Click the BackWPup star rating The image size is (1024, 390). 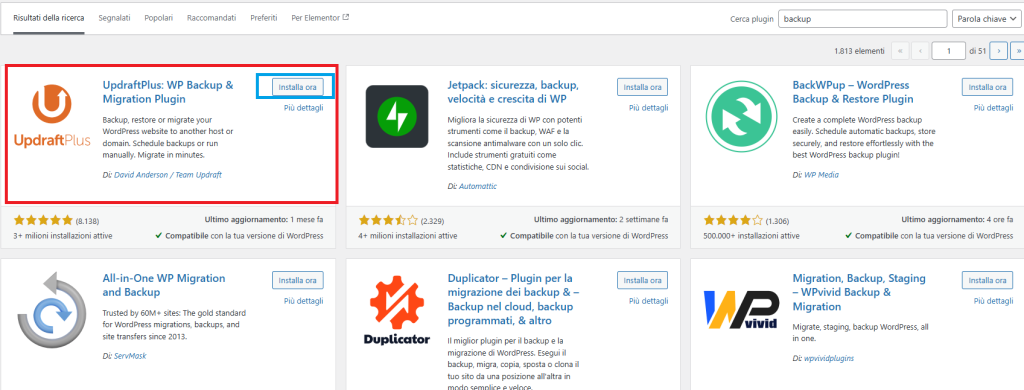(x=733, y=220)
